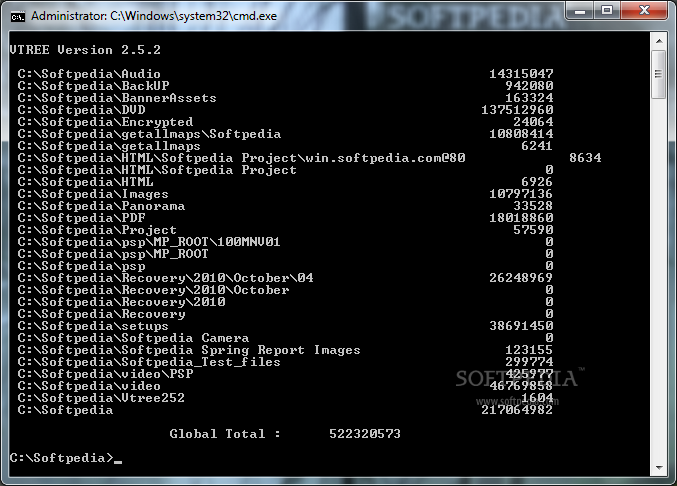Click the size value 26248969
This screenshot has width=677, height=486.
[x=521, y=278]
